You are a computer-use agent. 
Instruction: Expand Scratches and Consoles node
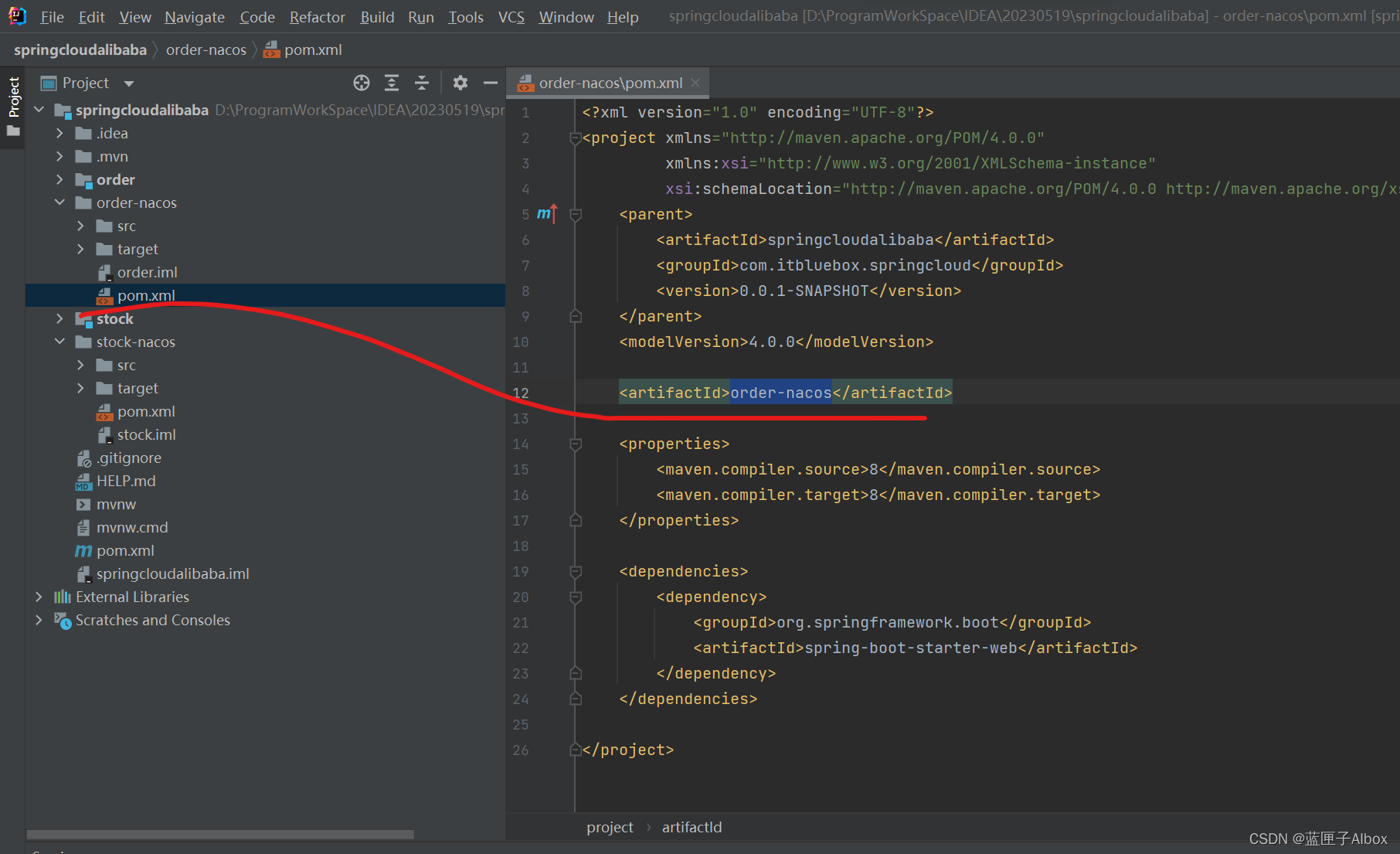[39, 620]
